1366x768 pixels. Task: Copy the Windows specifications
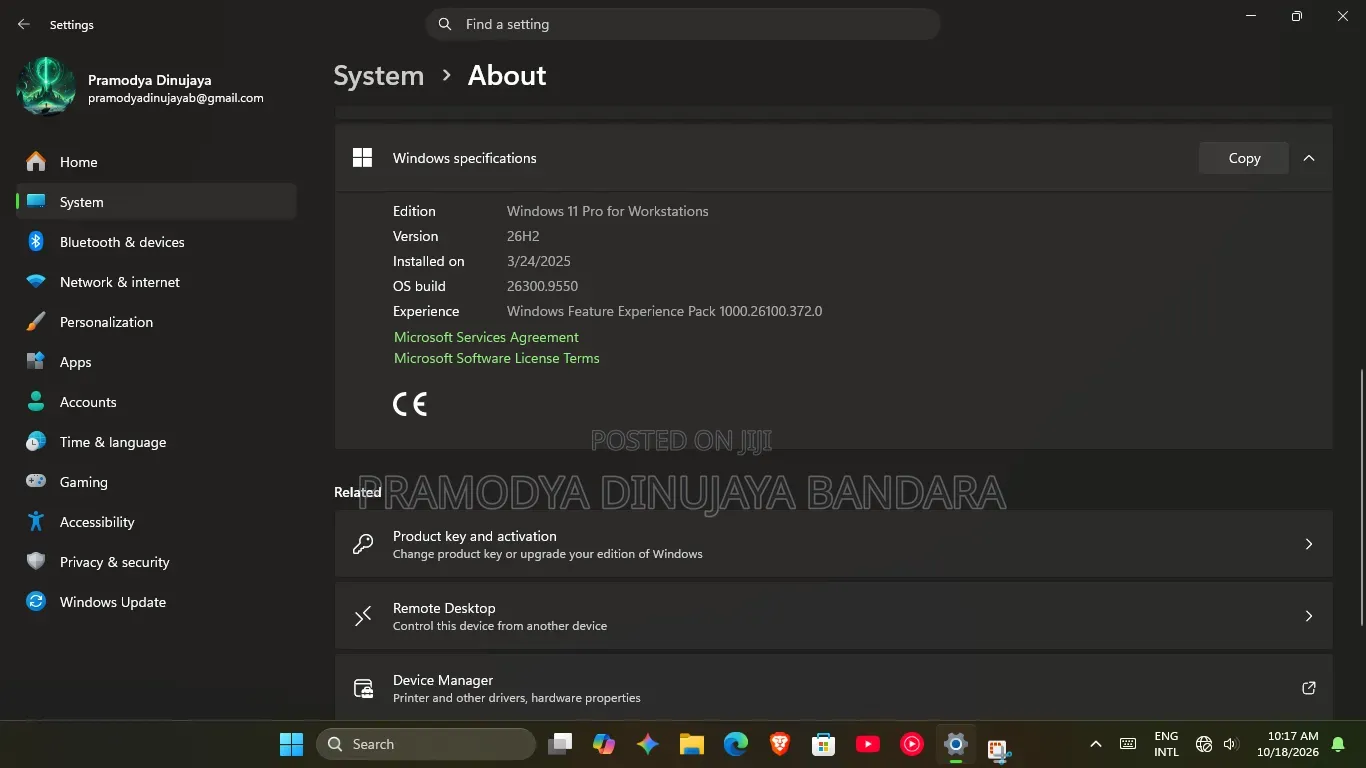tap(1244, 158)
